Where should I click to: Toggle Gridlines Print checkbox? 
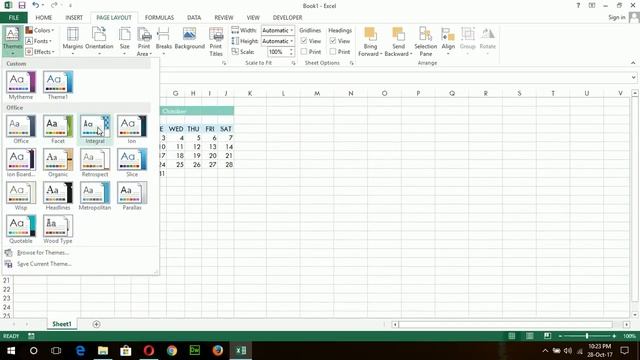coord(304,51)
